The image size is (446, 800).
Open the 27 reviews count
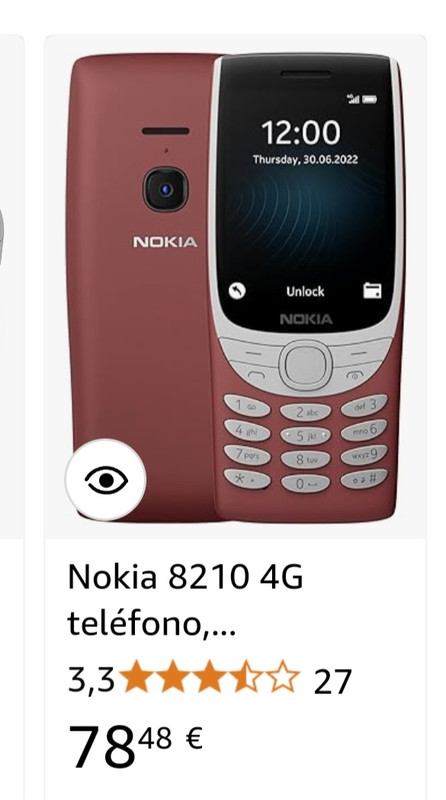[x=333, y=682]
